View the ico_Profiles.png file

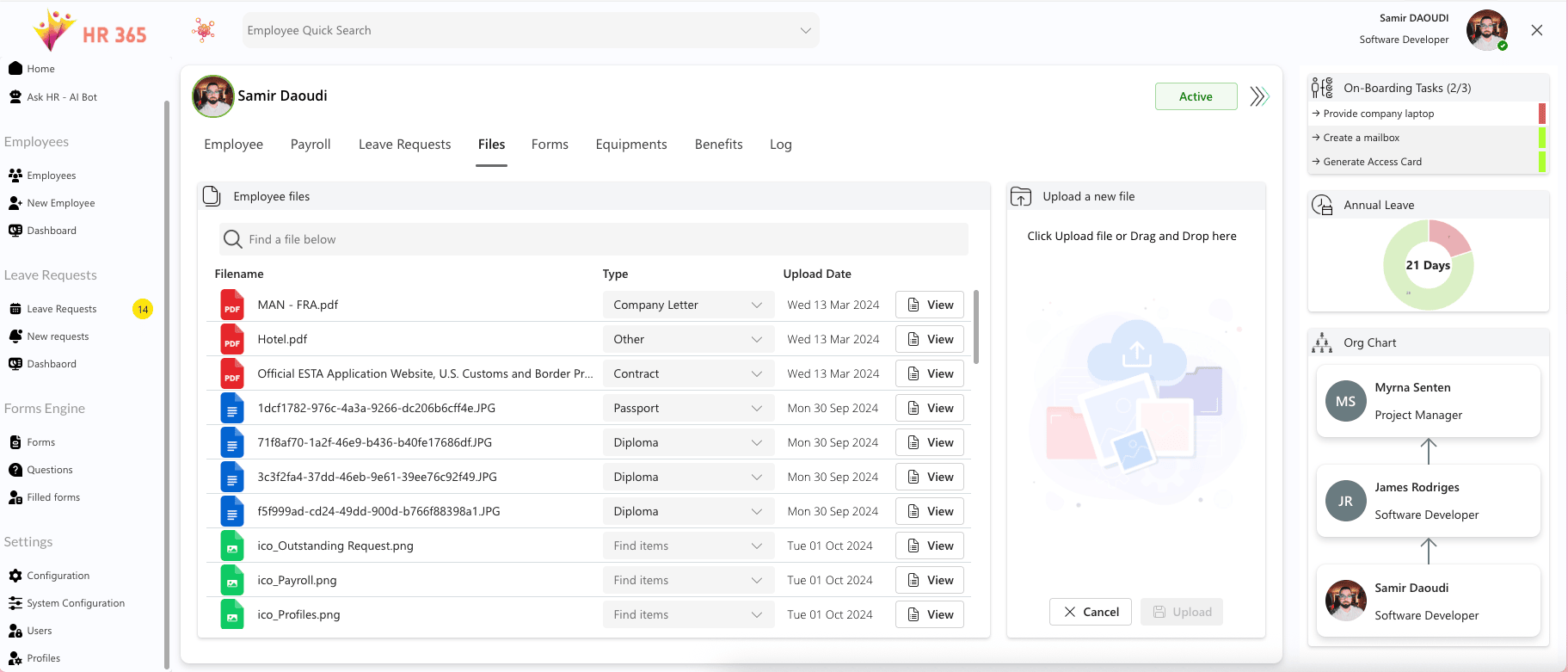[930, 615]
